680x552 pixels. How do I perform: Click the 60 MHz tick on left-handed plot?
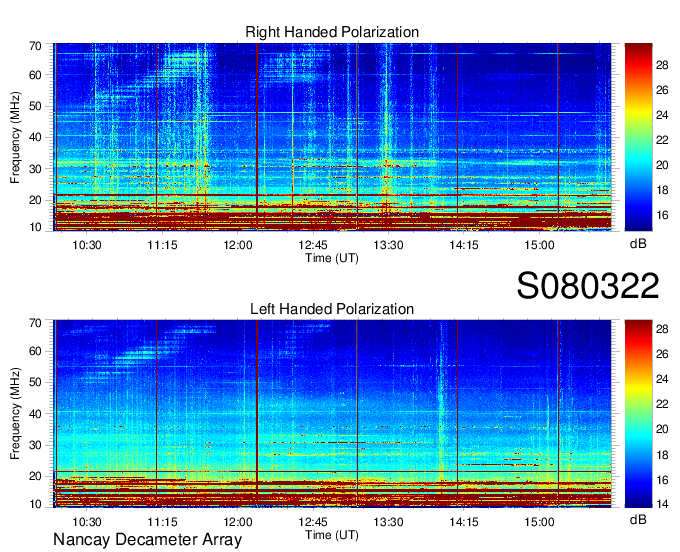coord(35,351)
